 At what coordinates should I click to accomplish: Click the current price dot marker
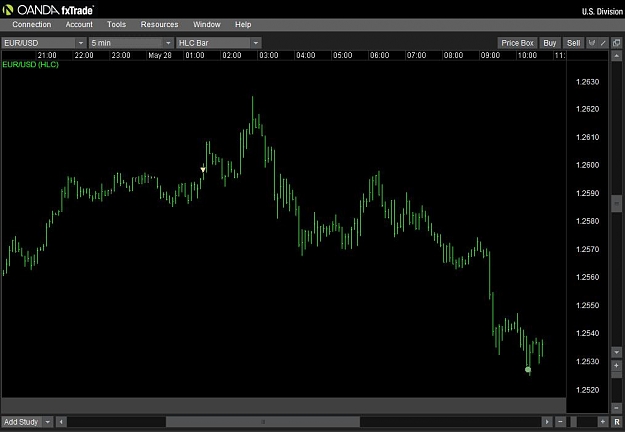[528, 369]
